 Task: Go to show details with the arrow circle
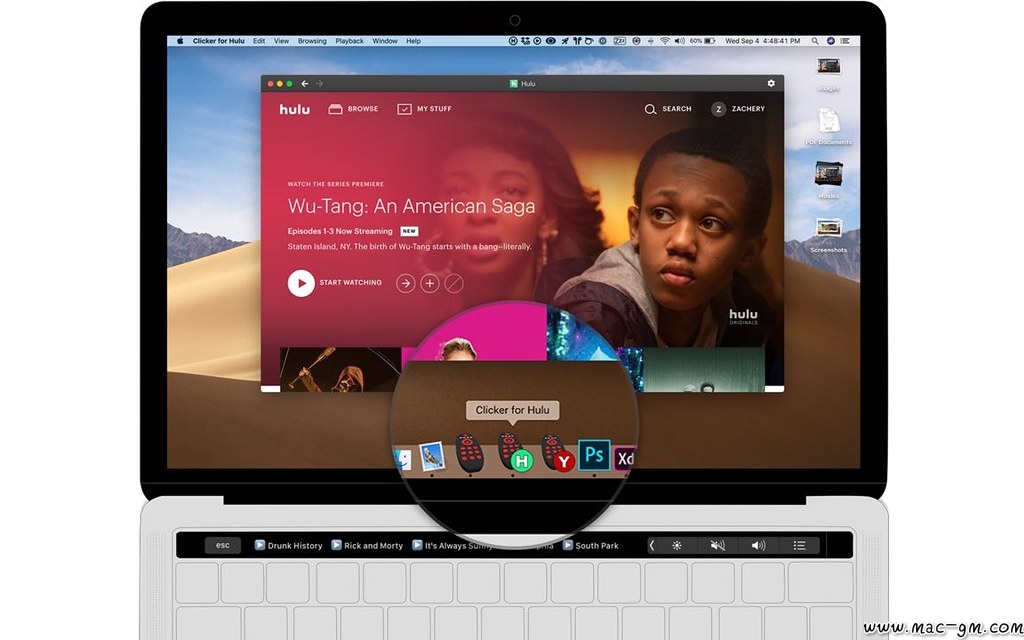coord(406,283)
